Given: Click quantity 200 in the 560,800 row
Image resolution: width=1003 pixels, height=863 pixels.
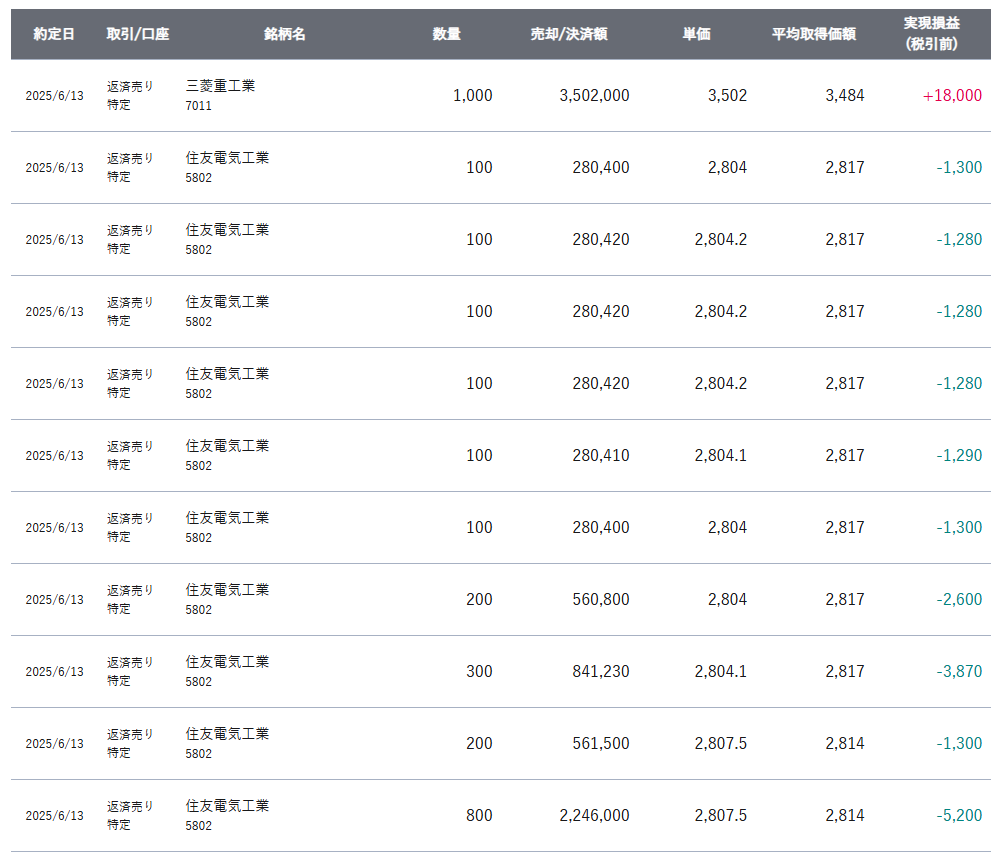Looking at the screenshot, I should (479, 599).
